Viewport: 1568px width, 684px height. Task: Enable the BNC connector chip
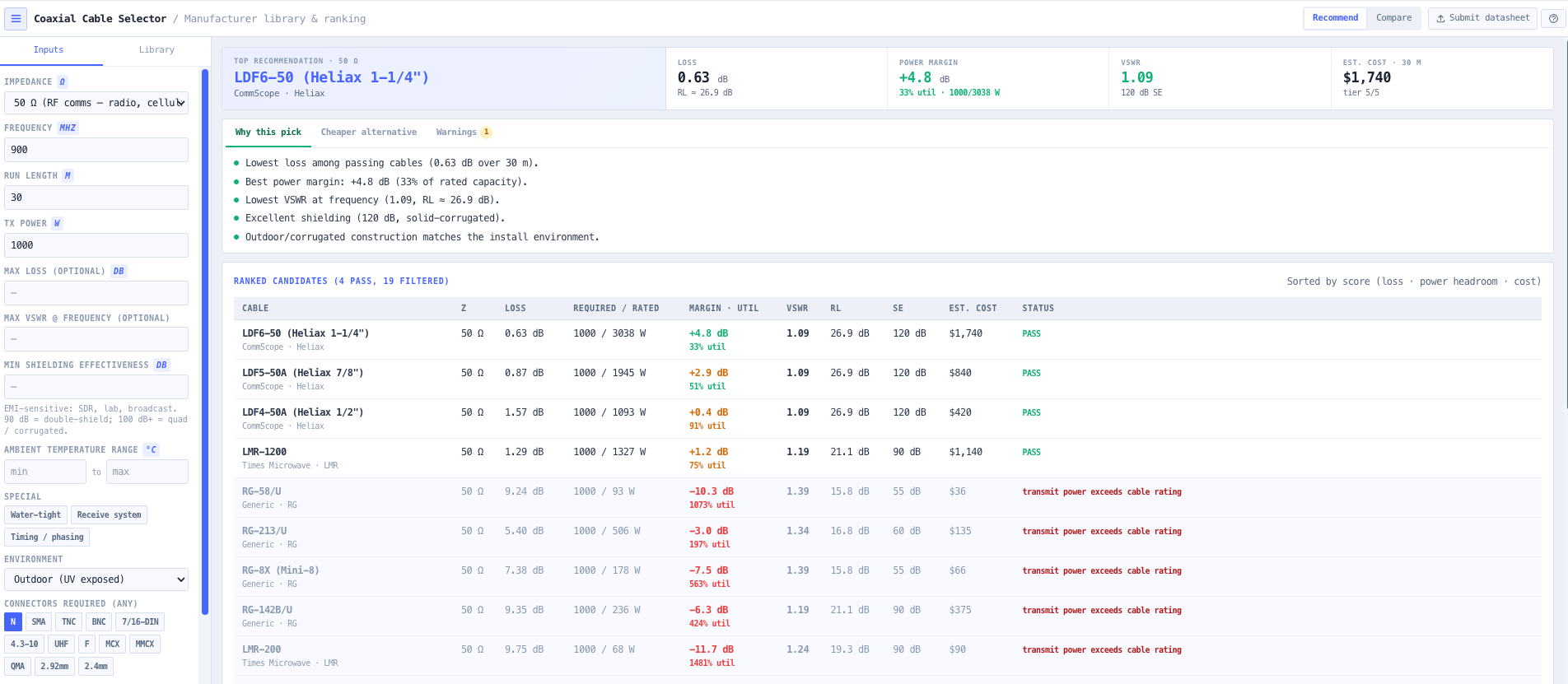pos(99,622)
